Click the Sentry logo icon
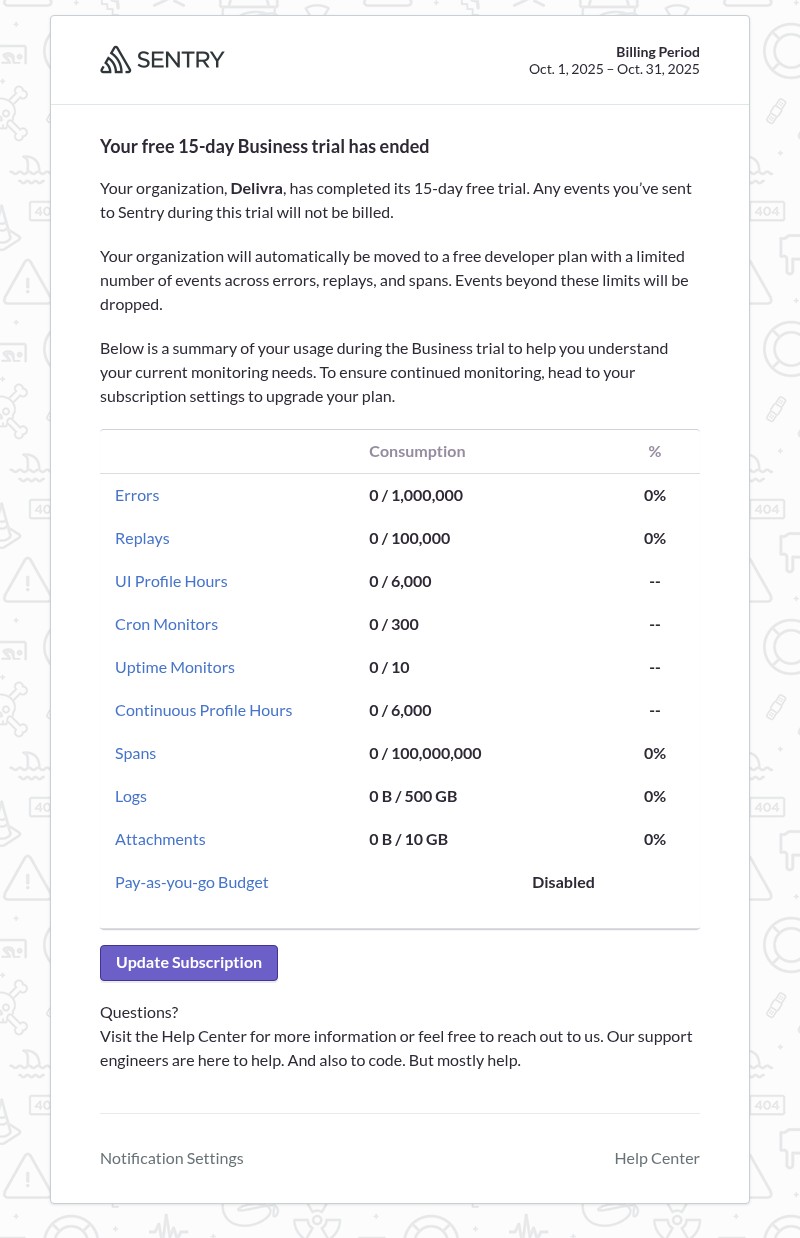Image resolution: width=800 pixels, height=1238 pixels. click(116, 60)
